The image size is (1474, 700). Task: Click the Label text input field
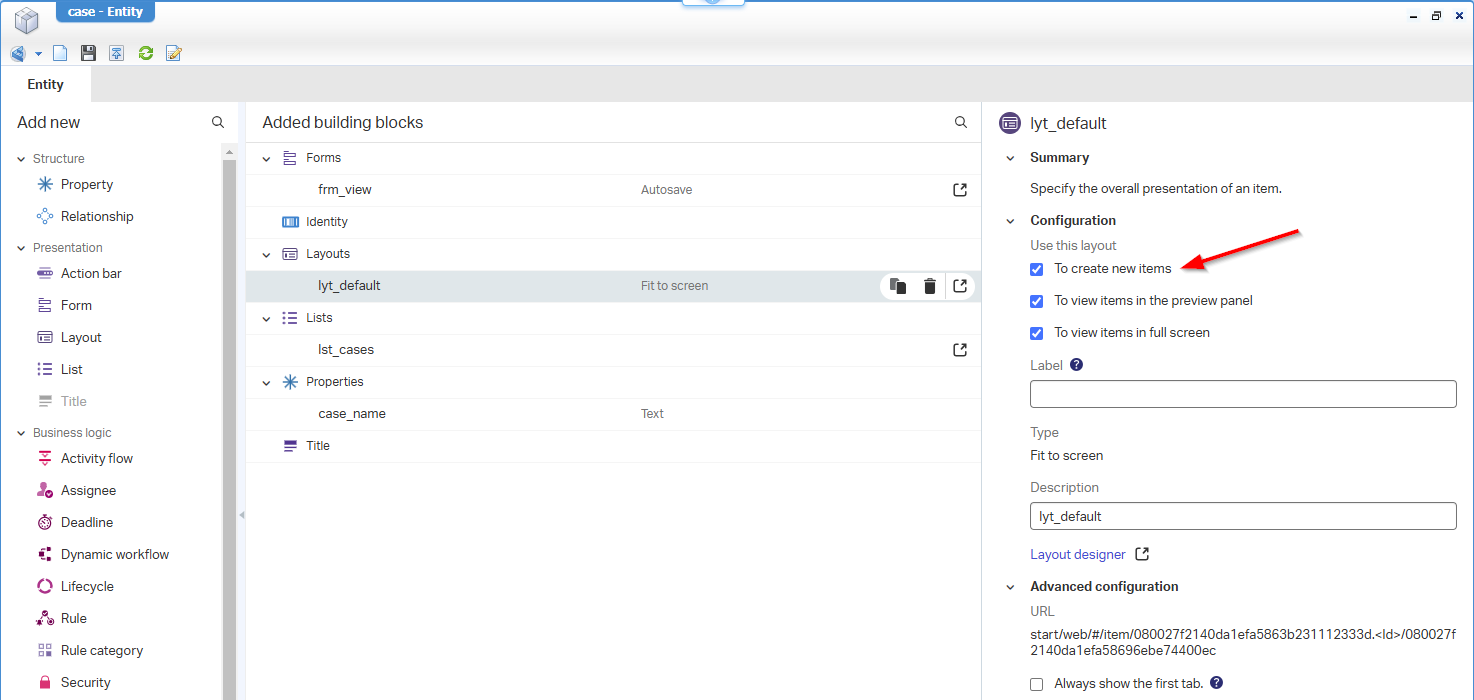click(x=1242, y=394)
